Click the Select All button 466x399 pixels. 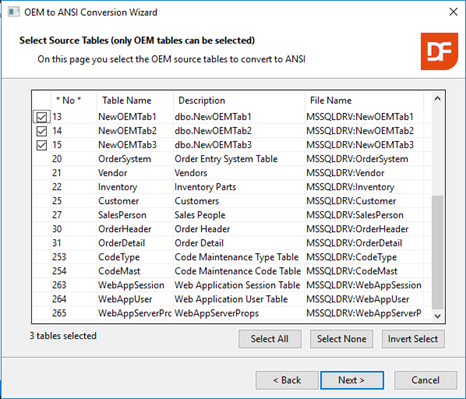coord(270,339)
